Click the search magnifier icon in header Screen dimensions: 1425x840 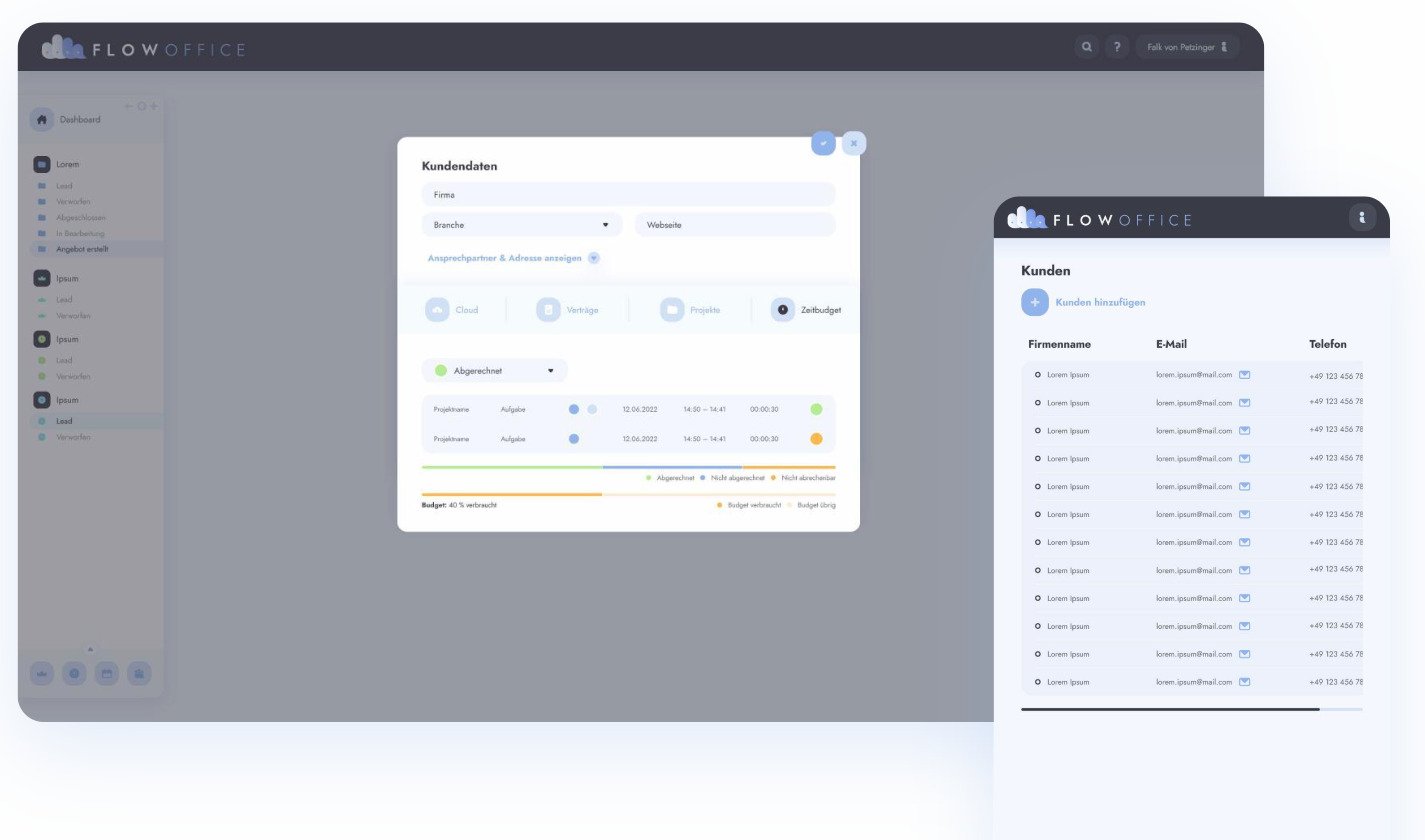(x=1086, y=47)
